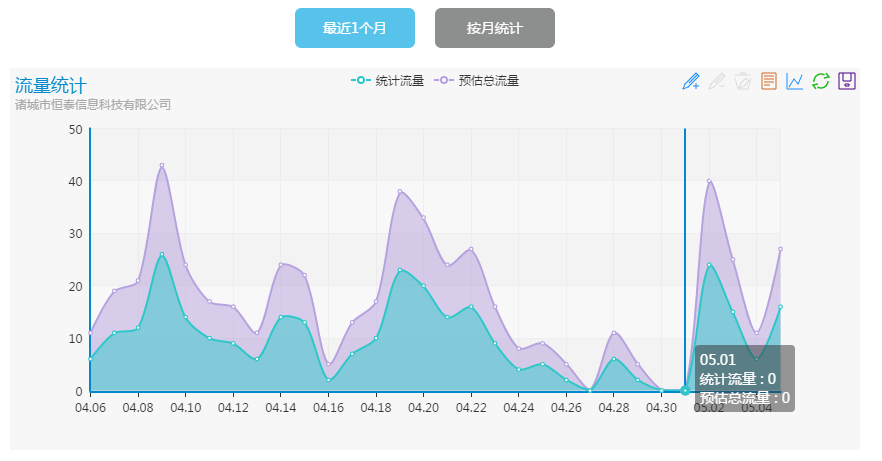Switch to line chart type icon
The height and width of the screenshot is (461, 882).
coord(795,81)
